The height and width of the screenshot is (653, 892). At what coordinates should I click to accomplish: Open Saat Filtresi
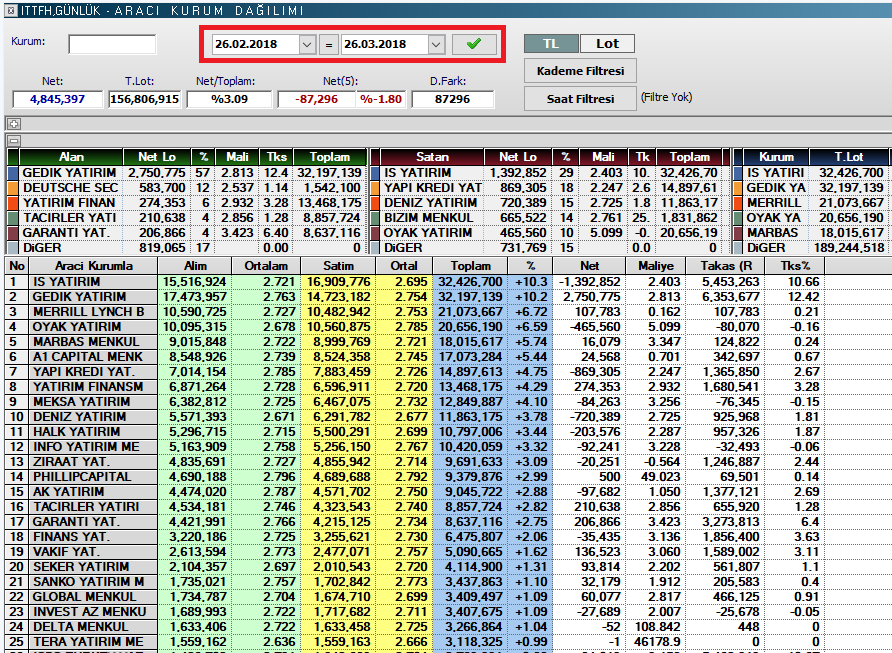[580, 99]
